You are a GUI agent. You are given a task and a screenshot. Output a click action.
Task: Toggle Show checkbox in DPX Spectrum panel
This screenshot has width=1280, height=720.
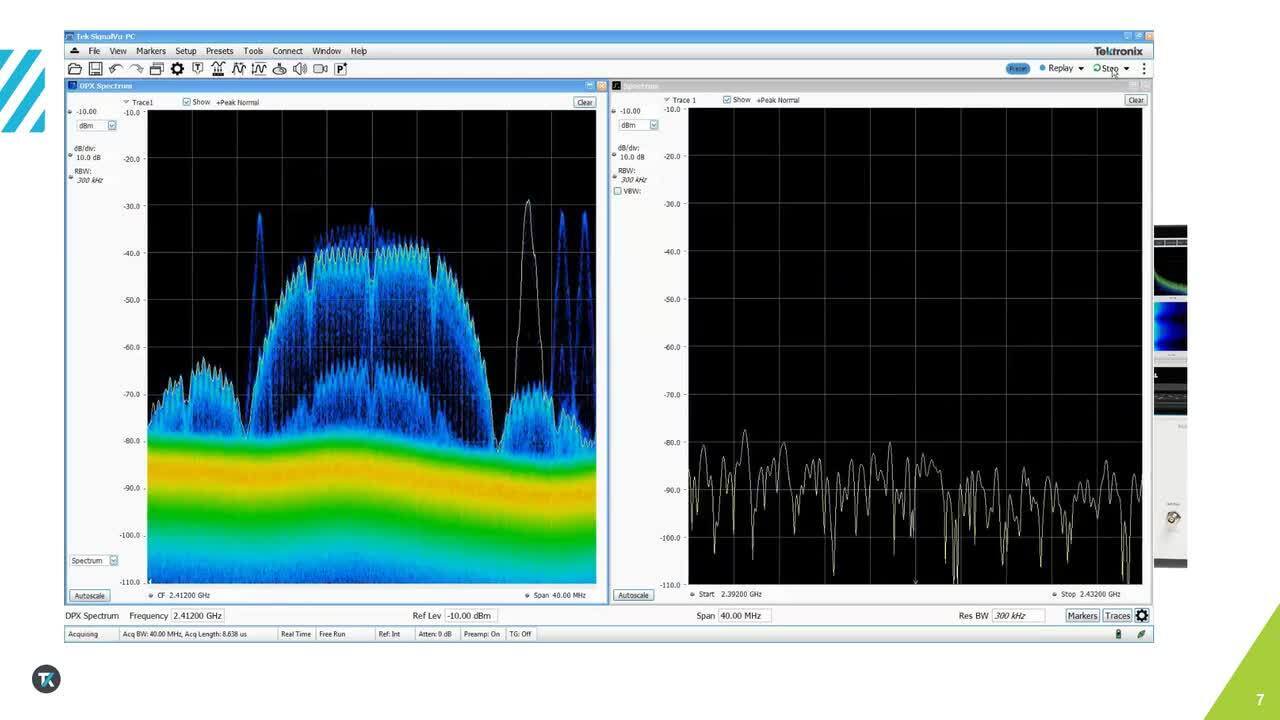click(x=187, y=102)
